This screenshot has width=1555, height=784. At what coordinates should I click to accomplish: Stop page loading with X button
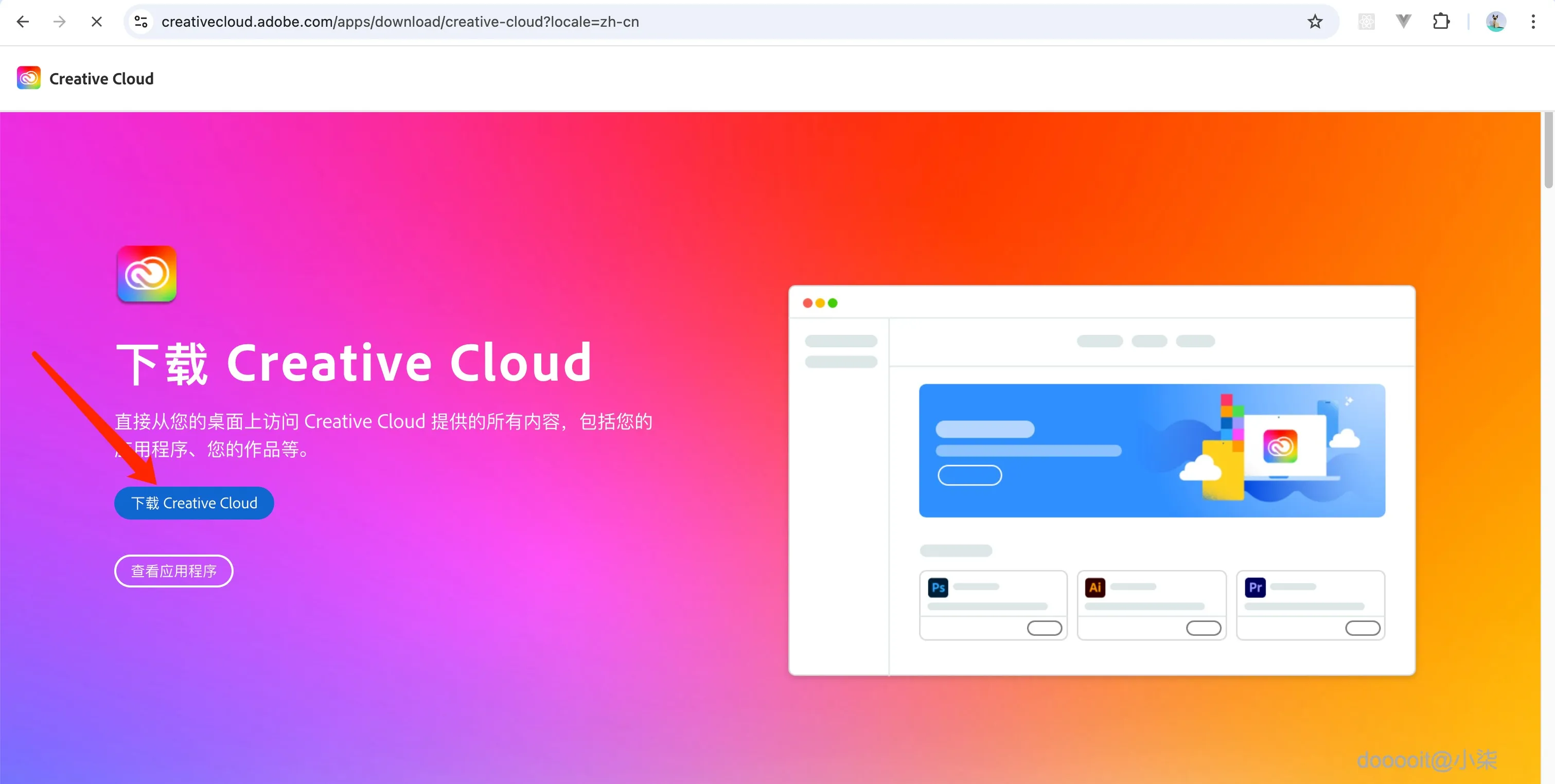coord(97,22)
